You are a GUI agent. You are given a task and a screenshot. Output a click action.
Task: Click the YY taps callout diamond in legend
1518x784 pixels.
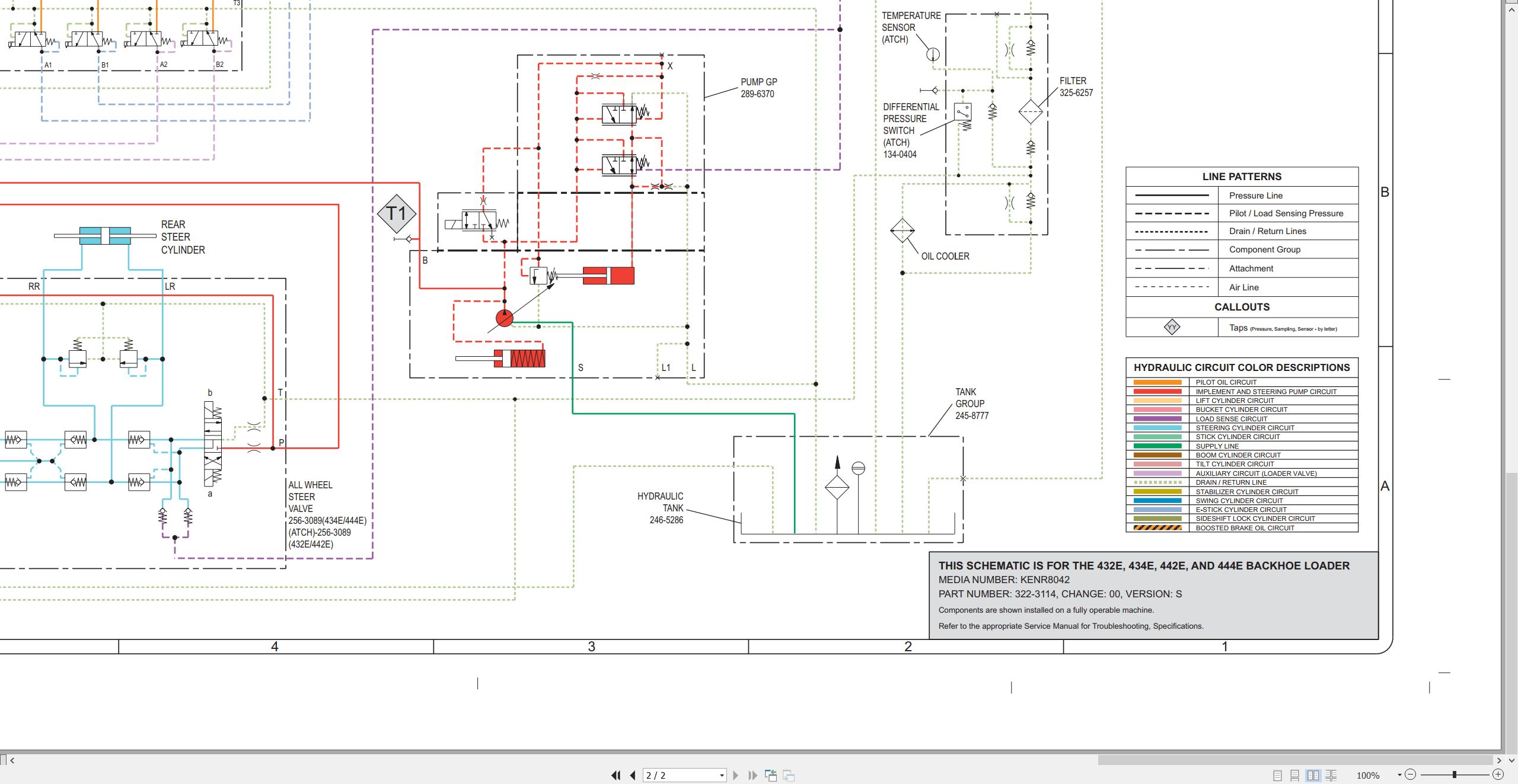coord(1172,327)
